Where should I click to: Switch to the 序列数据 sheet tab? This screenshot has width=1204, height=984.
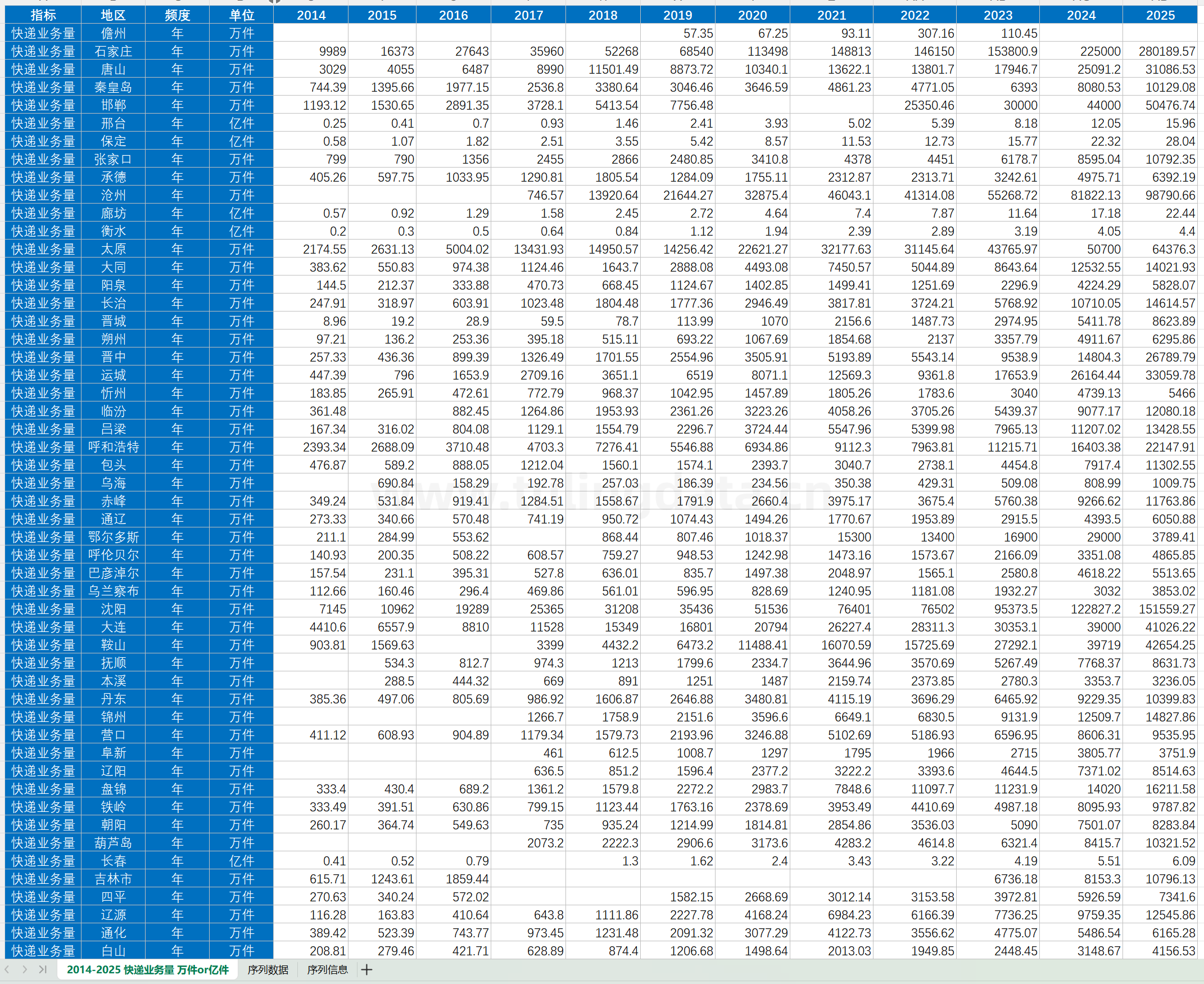click(x=268, y=970)
